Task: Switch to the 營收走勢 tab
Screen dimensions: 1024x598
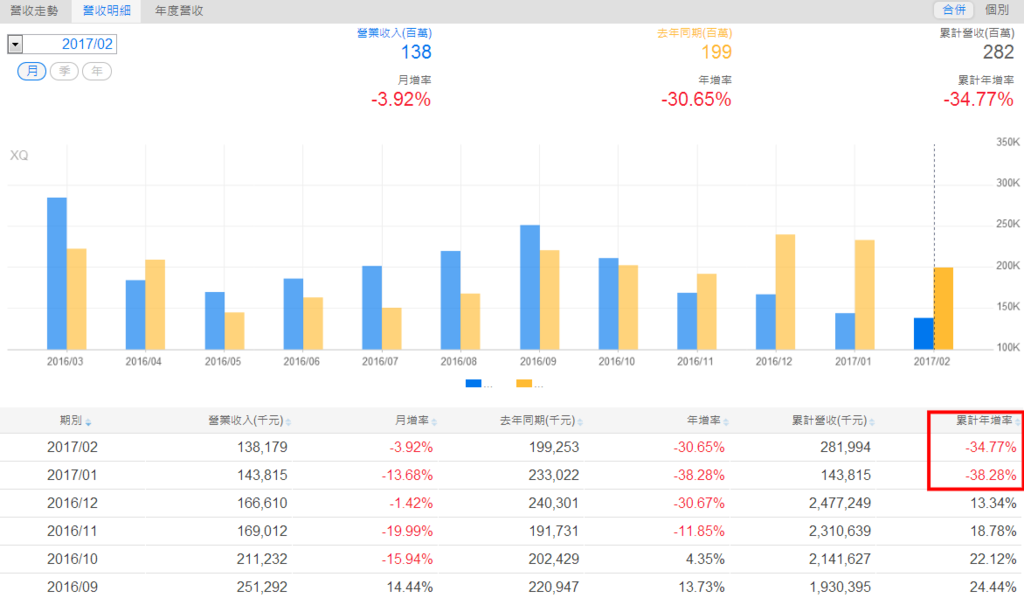Action: 35,11
